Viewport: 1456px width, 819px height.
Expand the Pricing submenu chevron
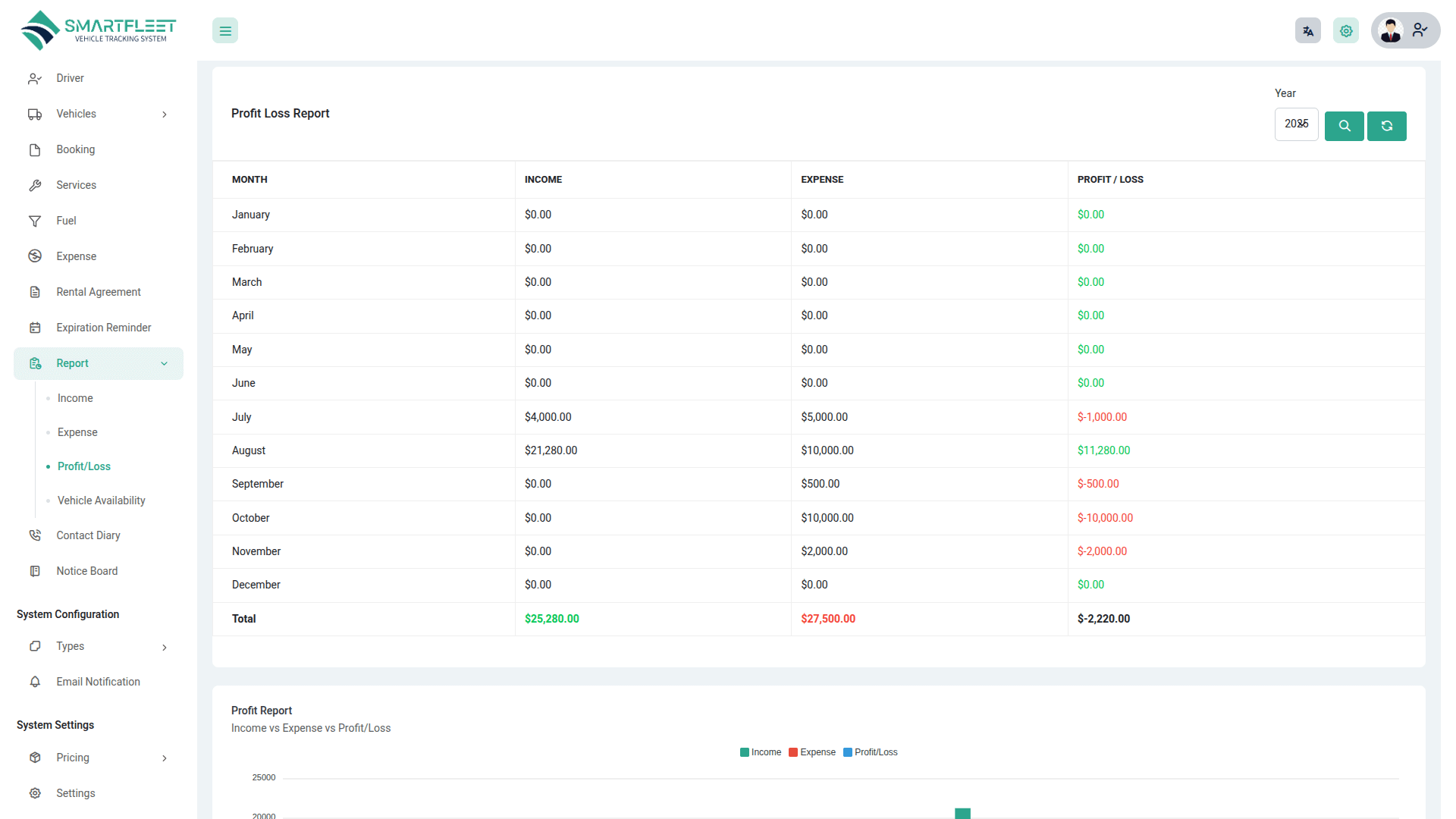(x=165, y=758)
